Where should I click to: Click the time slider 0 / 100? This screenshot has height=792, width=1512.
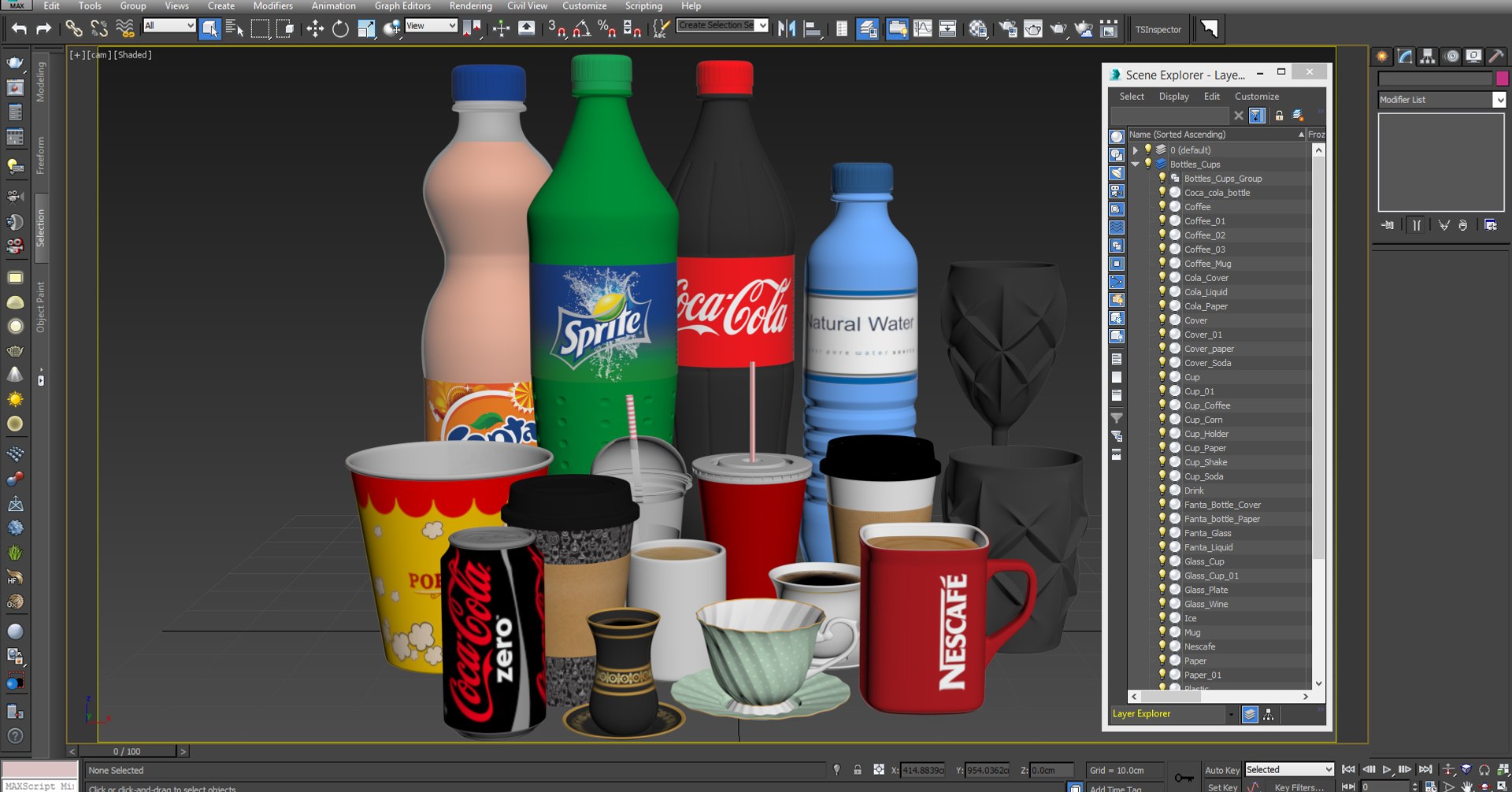tap(127, 752)
